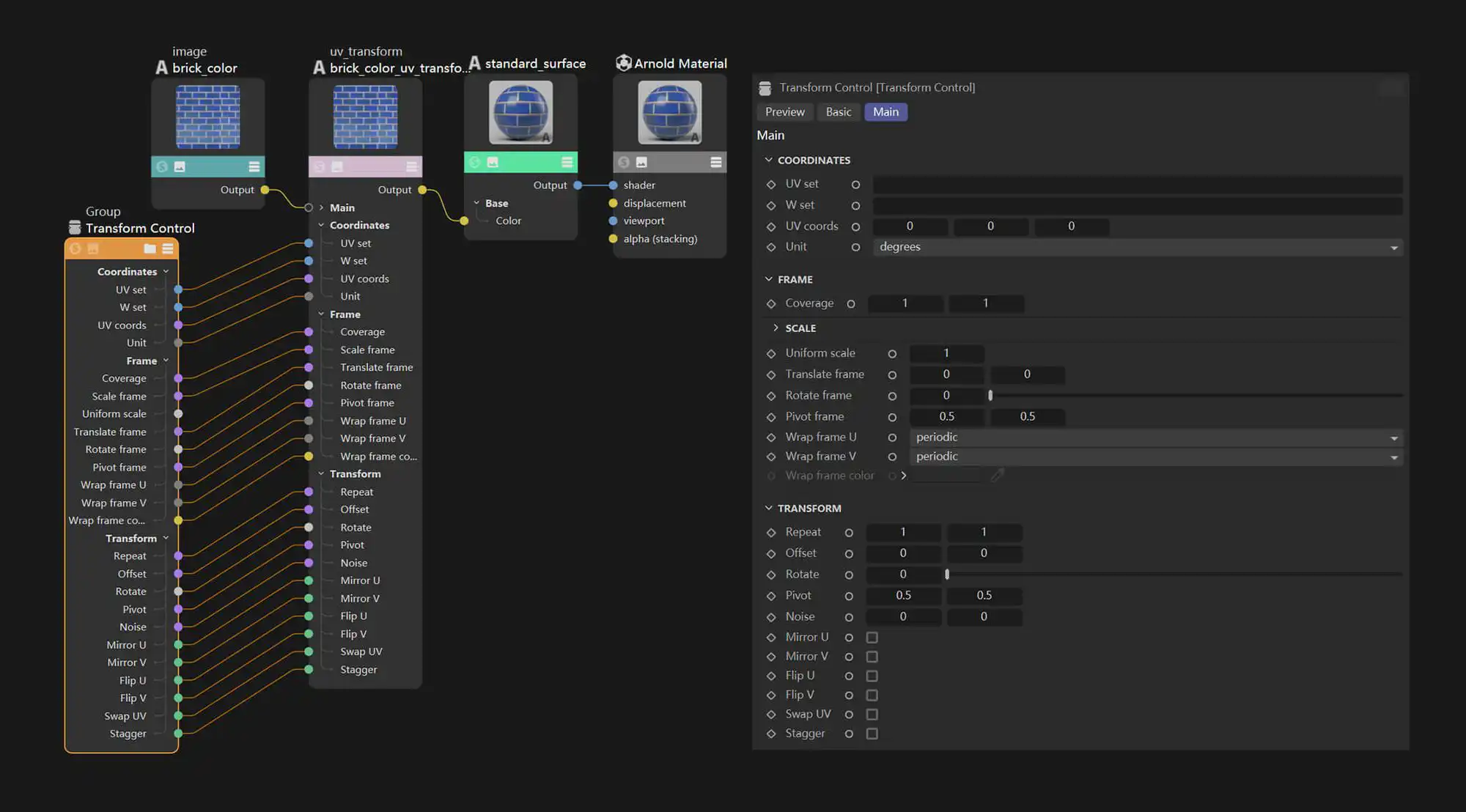Image resolution: width=1466 pixels, height=812 pixels.
Task: Click the brick_color image node icon
Action: tap(161, 68)
